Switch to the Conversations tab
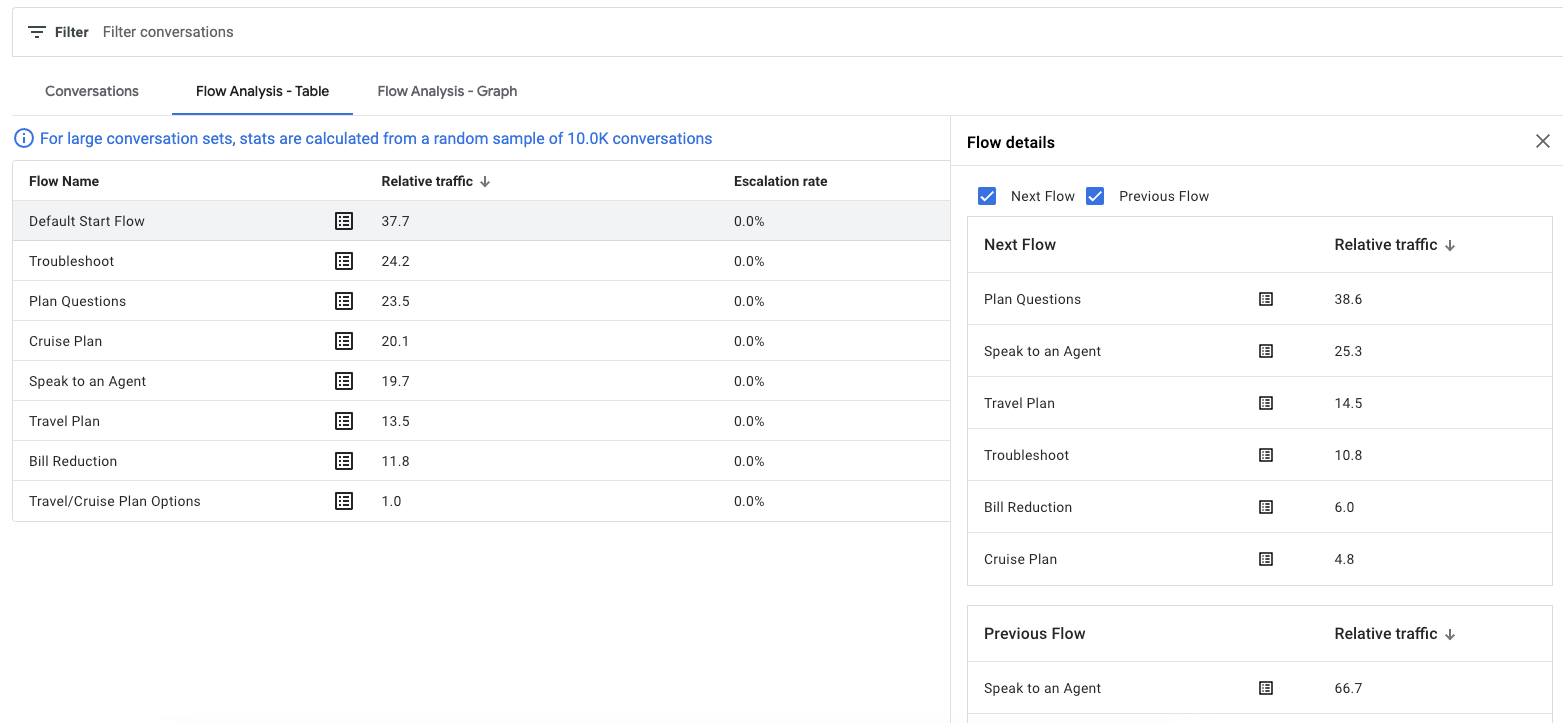This screenshot has height=723, width=1563. (x=91, y=91)
